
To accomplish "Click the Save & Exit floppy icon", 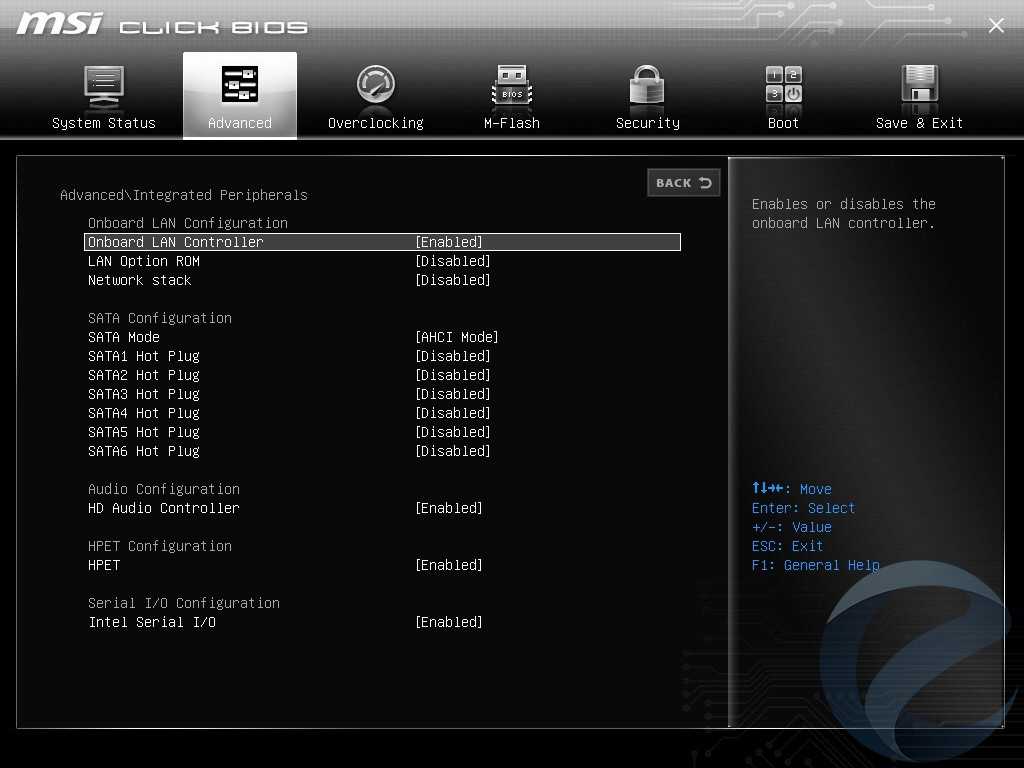I will pos(919,86).
